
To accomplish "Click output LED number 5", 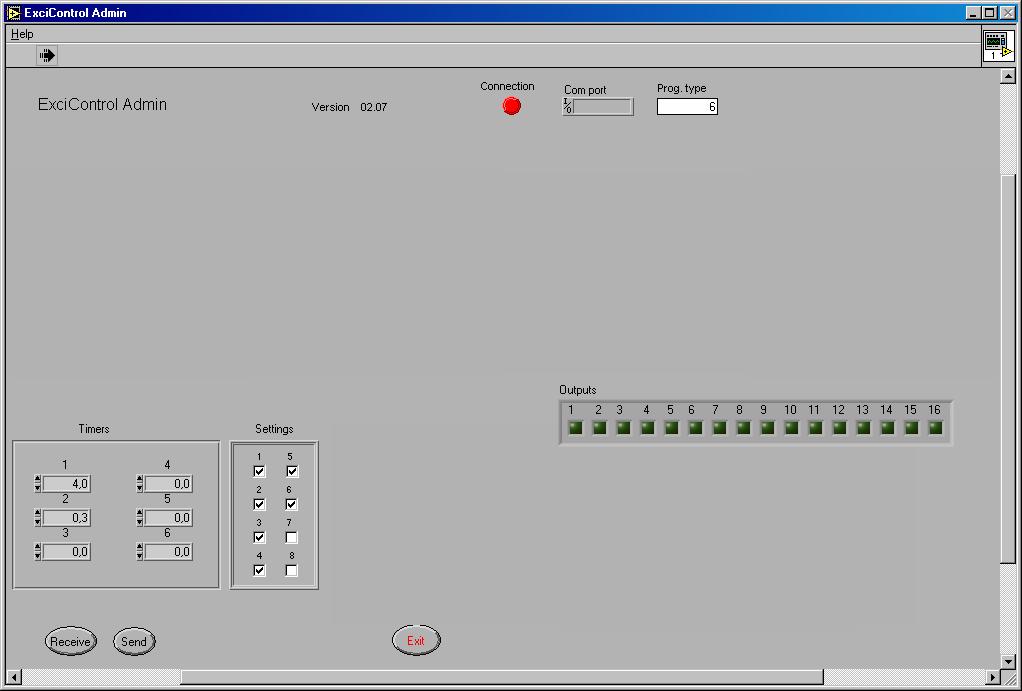I will pyautogui.click(x=671, y=428).
